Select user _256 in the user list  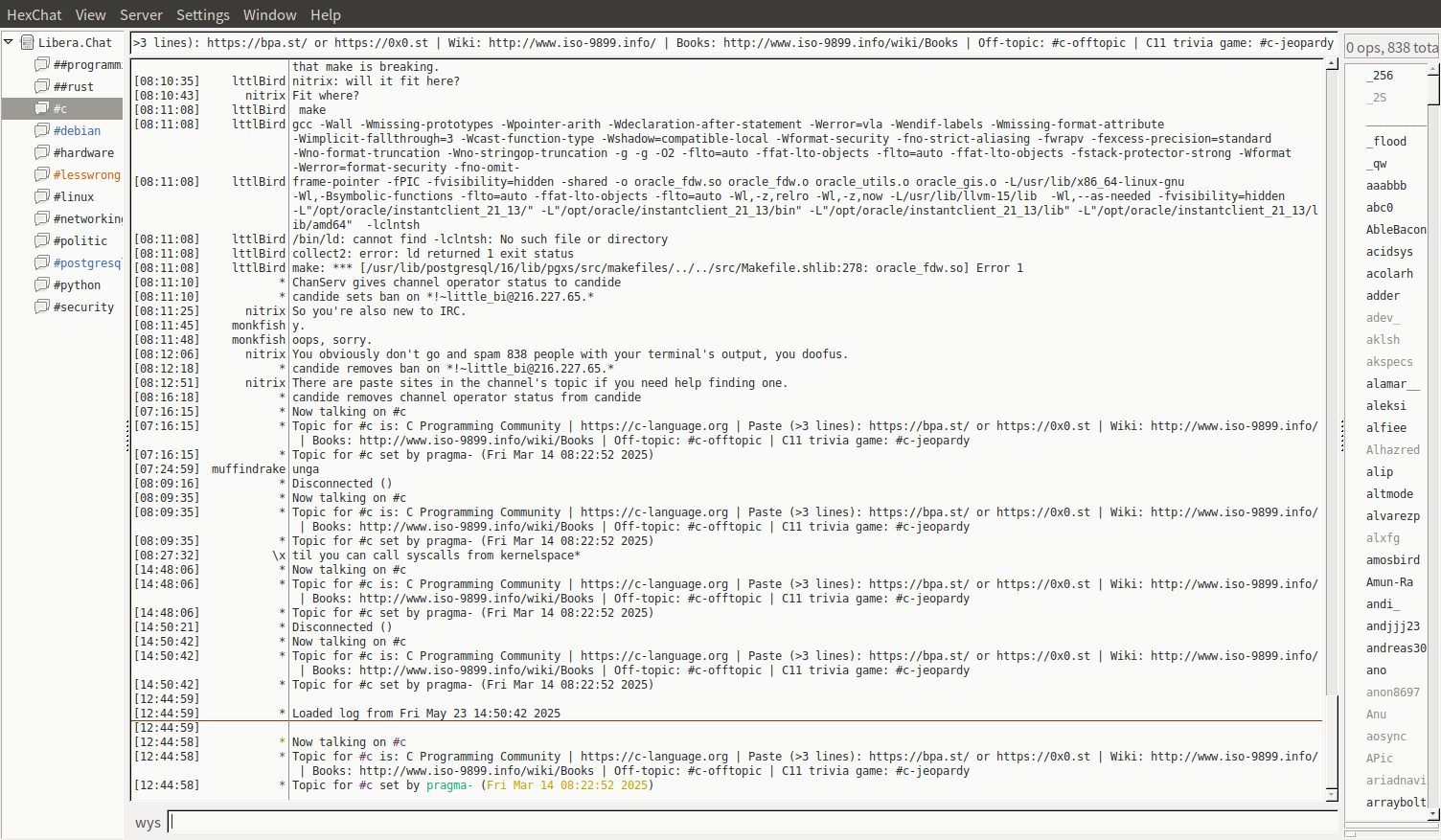(1380, 75)
